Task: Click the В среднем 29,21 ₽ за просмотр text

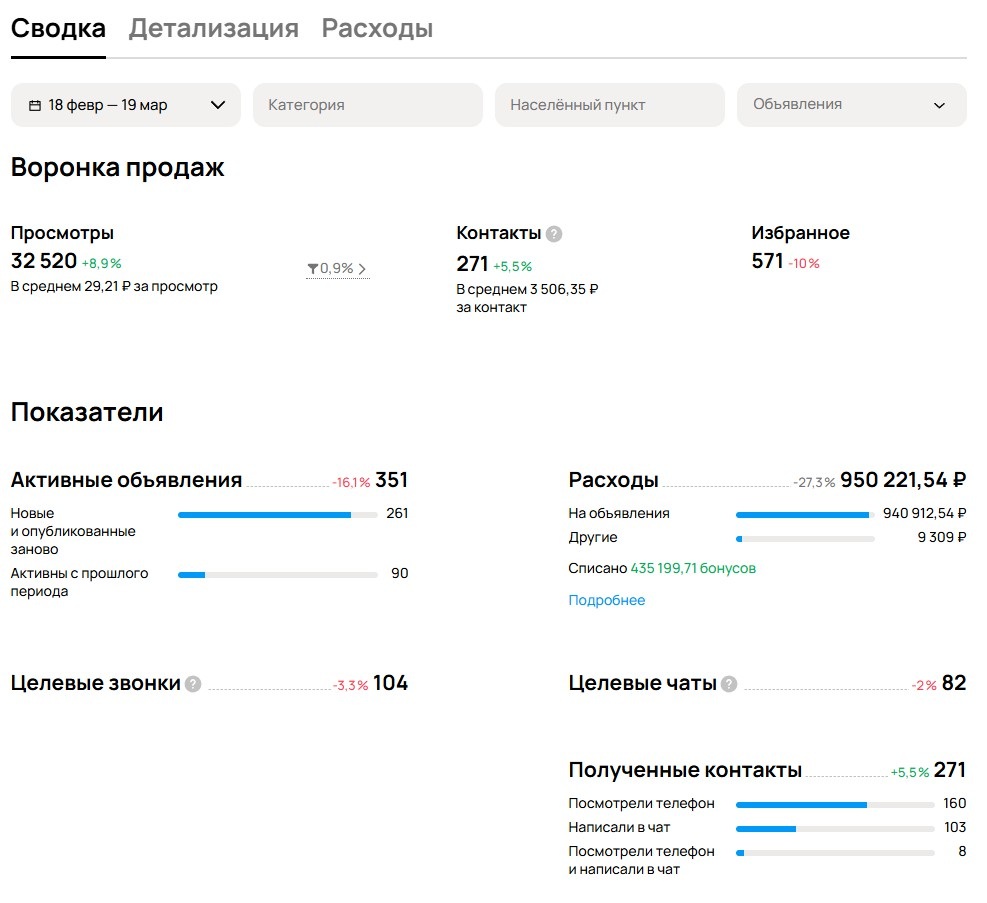Action: click(114, 286)
